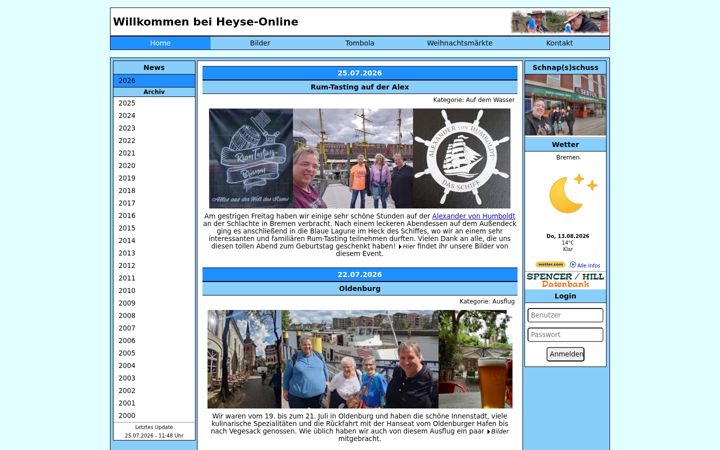720x450 pixels.
Task: Click the 22.07.2026 post date header
Action: tap(360, 275)
